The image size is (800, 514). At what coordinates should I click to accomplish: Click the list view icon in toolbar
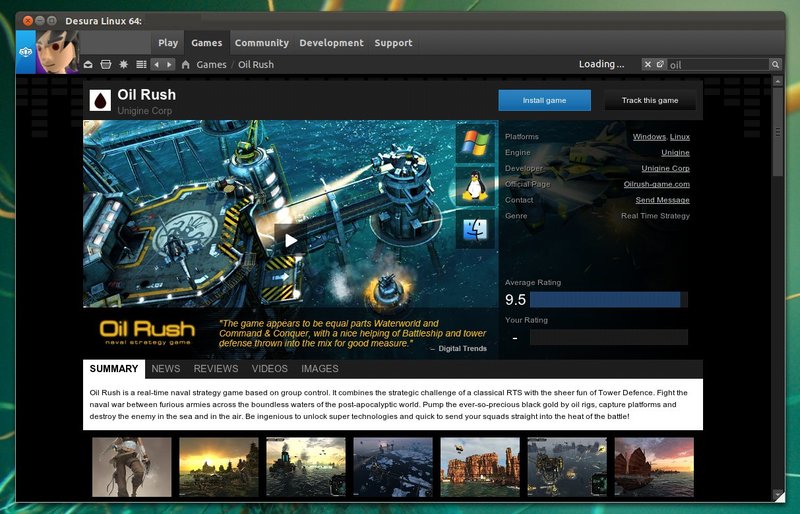(x=141, y=65)
